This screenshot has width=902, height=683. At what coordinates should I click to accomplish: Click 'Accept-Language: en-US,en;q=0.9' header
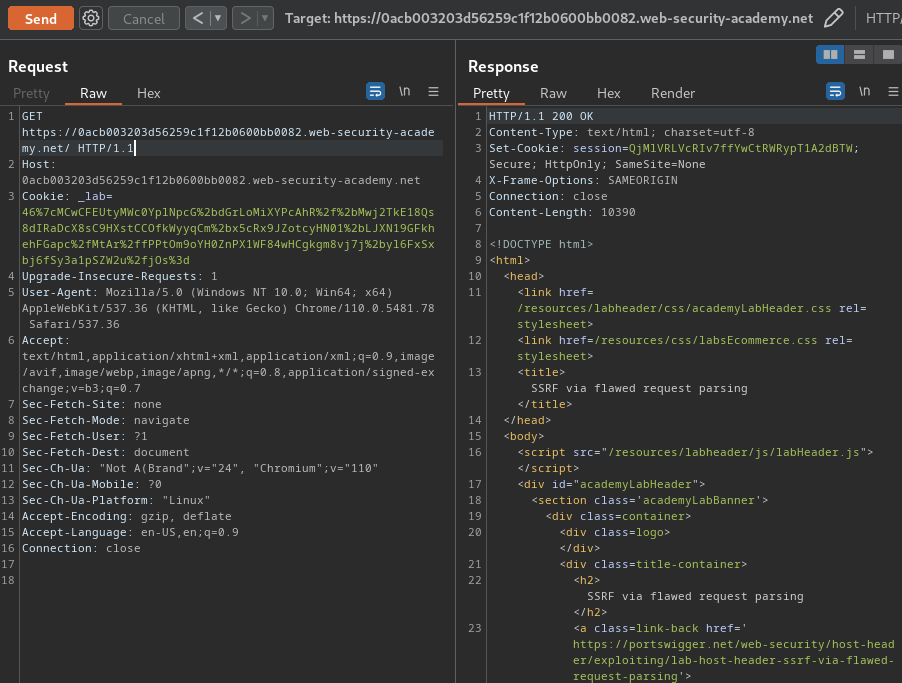coord(130,532)
